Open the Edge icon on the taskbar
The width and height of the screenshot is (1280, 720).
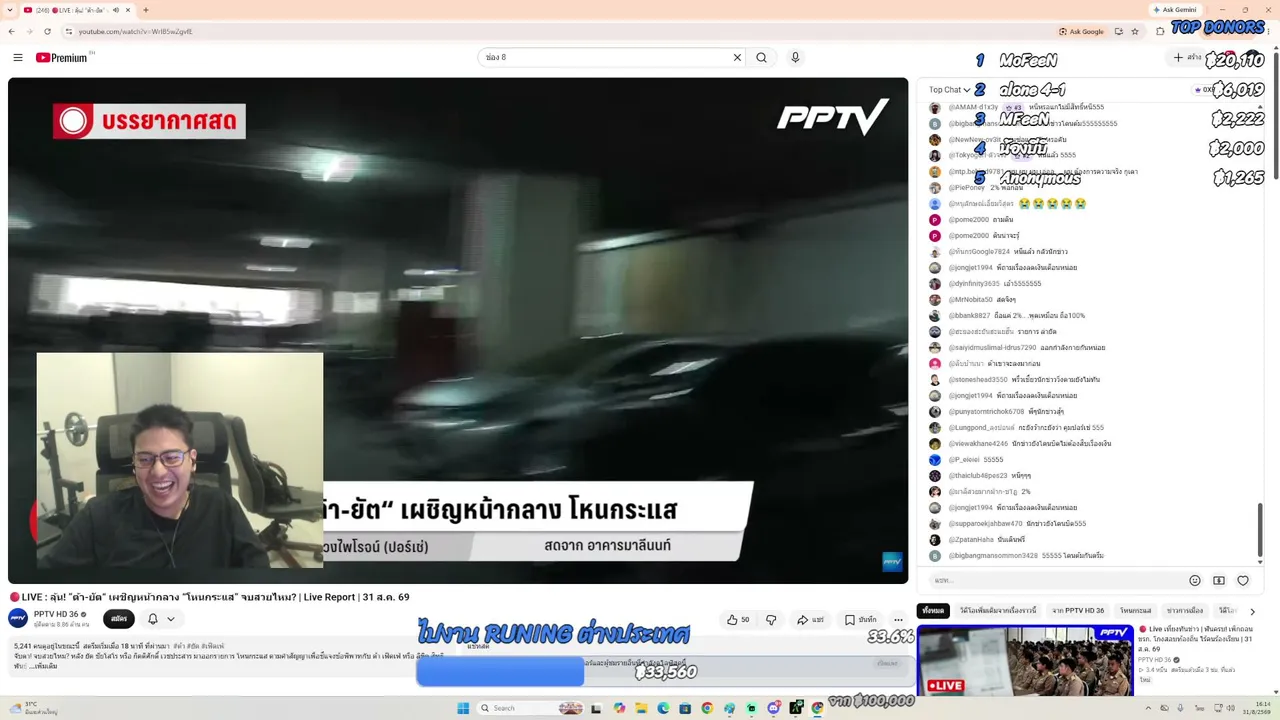[663, 708]
